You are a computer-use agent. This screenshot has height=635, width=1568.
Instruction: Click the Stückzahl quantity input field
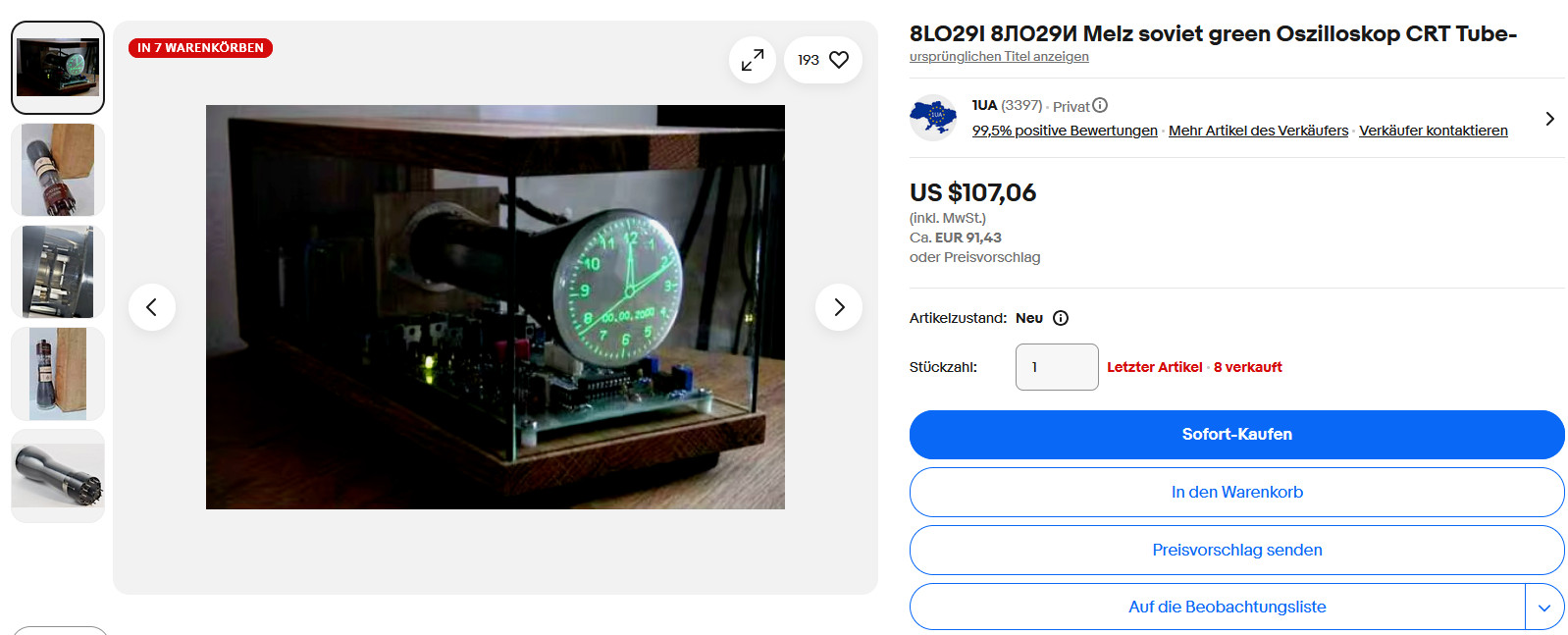1057,367
